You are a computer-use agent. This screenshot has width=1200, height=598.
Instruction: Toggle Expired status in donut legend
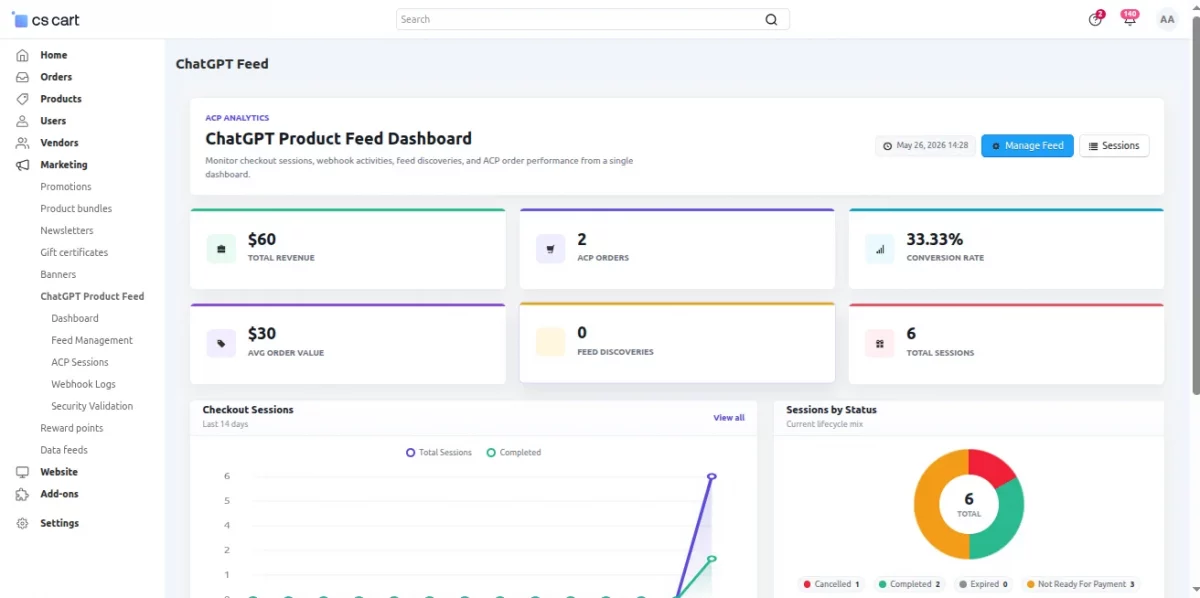983,584
